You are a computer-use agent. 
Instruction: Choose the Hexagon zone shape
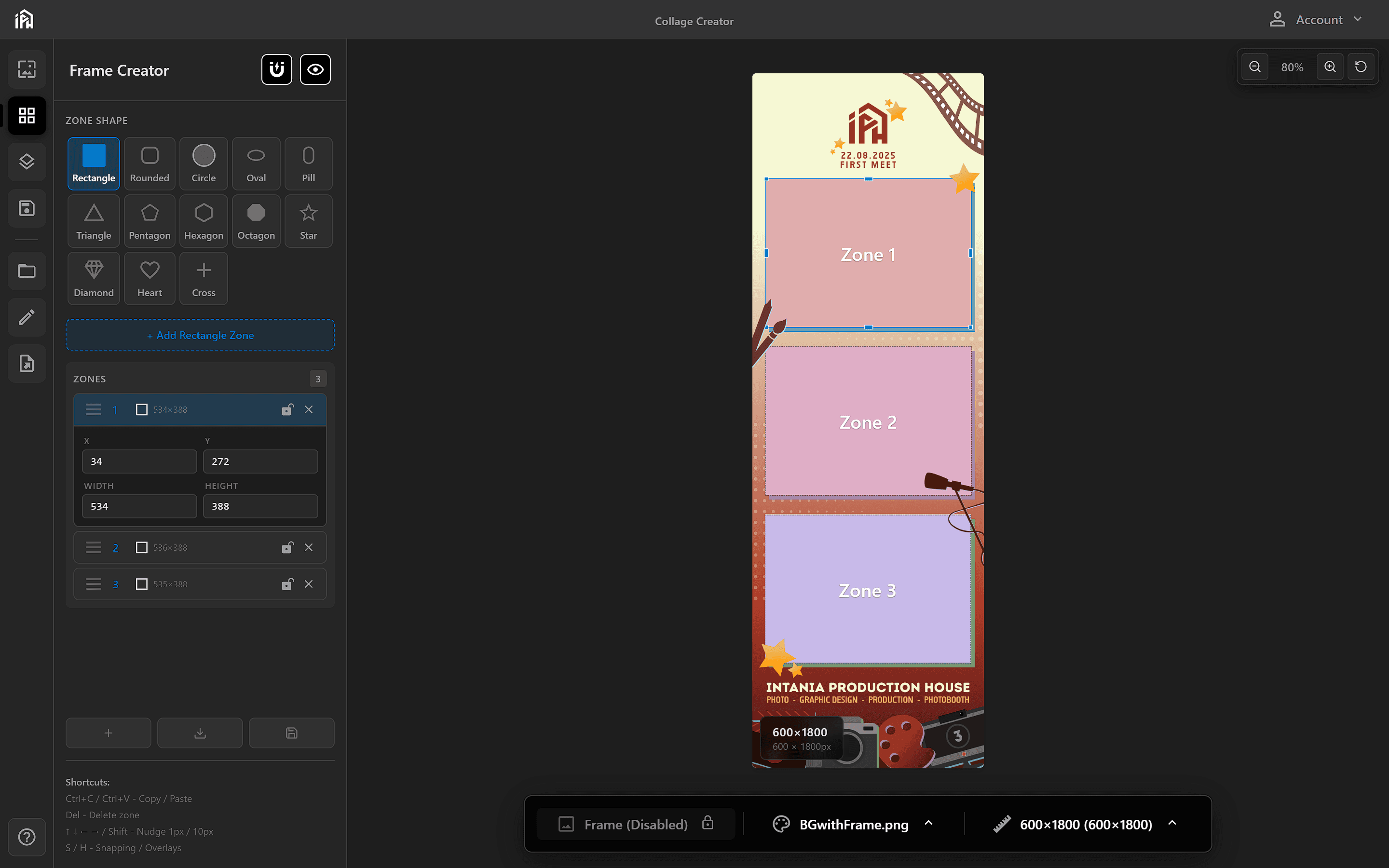[x=204, y=221]
